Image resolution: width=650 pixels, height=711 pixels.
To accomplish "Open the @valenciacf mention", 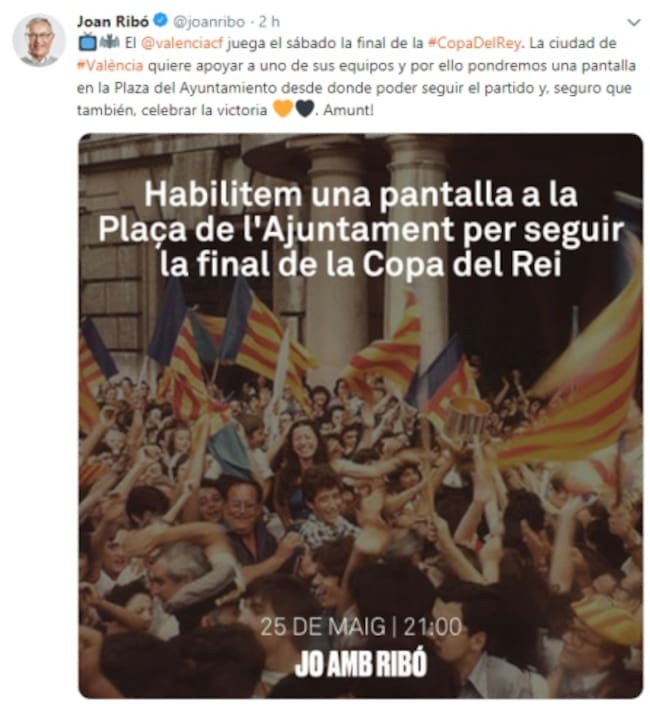I will 182,43.
